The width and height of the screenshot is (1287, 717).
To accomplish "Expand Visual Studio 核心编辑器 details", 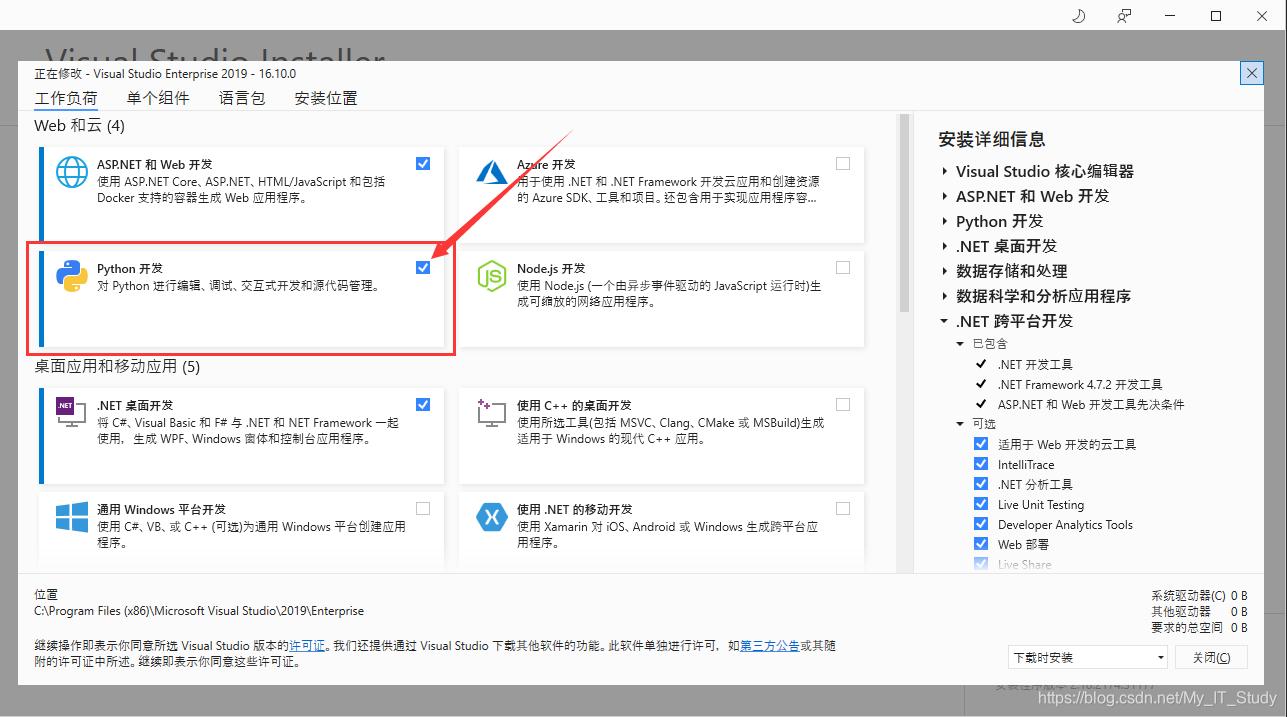I will 945,171.
